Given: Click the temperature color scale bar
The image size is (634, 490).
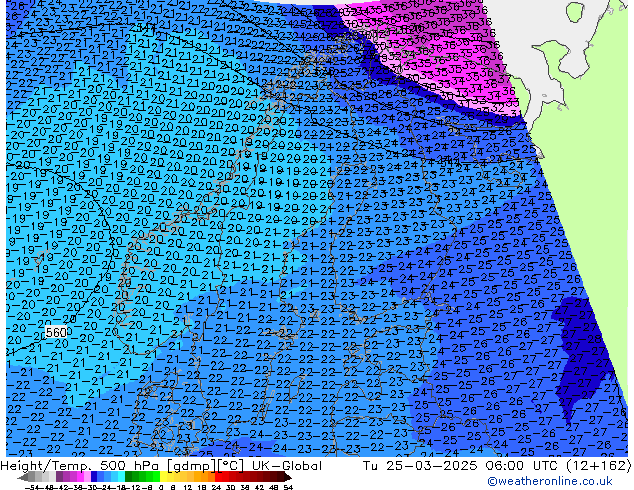Looking at the screenshot, I should [x=154, y=478].
